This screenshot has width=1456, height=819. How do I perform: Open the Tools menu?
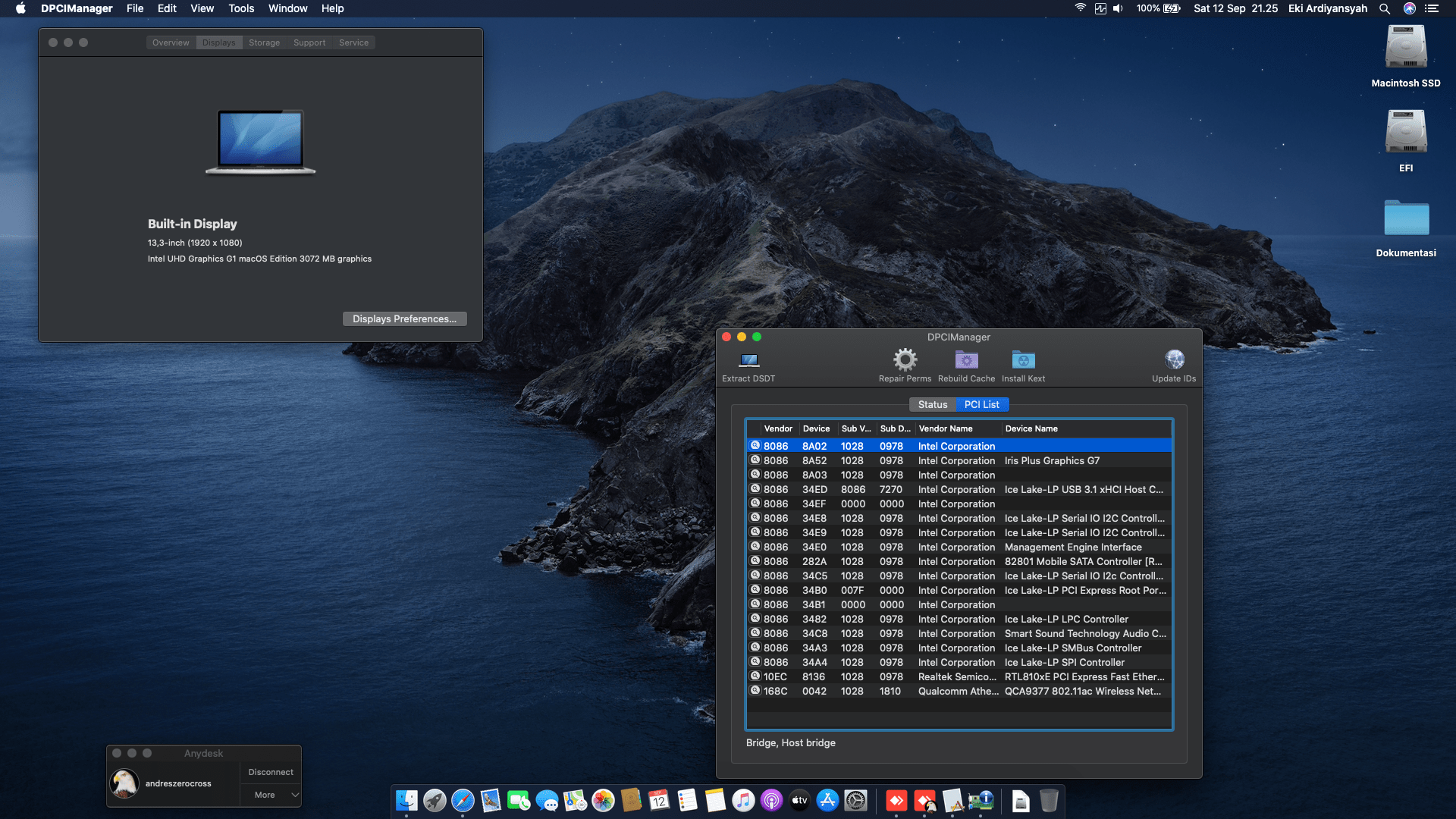(240, 8)
